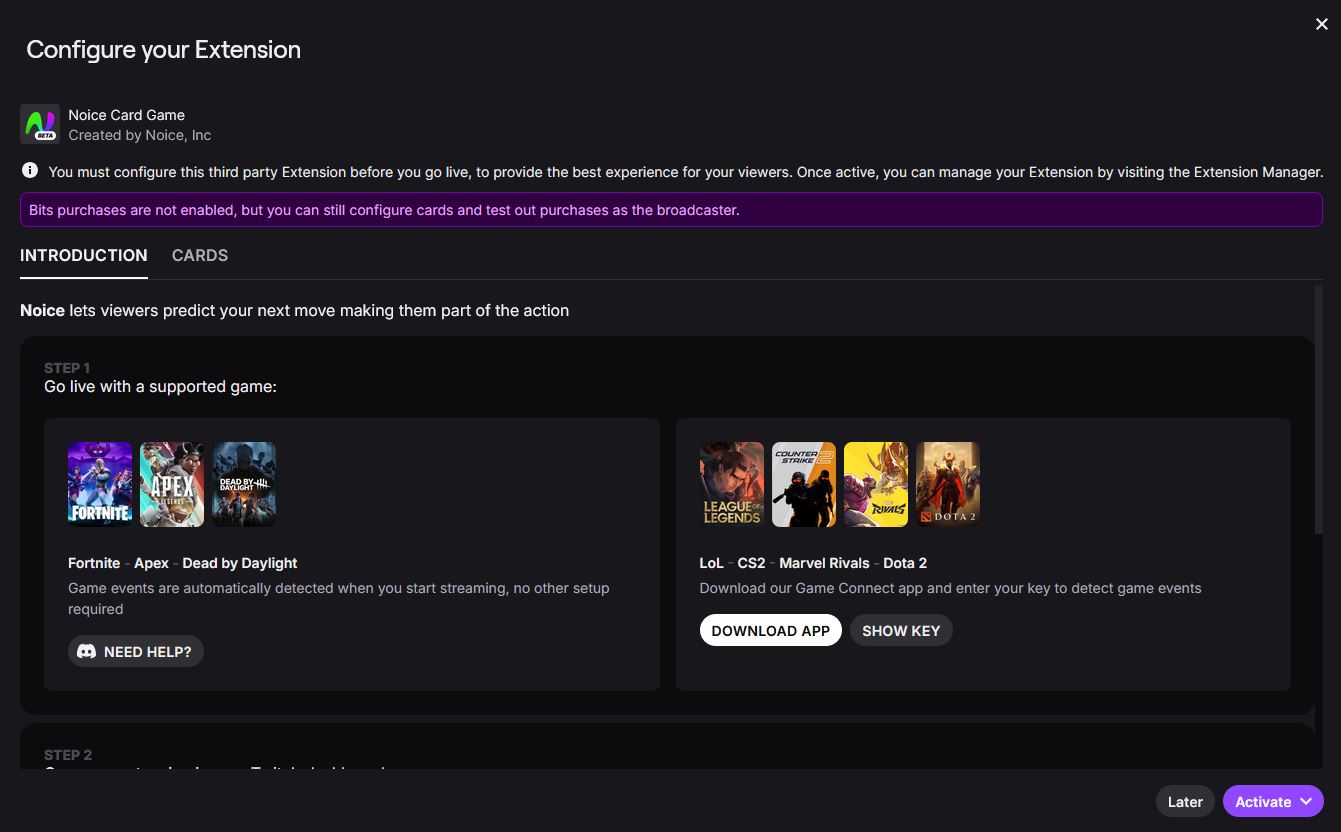Switch to the CARDS tab

click(200, 256)
